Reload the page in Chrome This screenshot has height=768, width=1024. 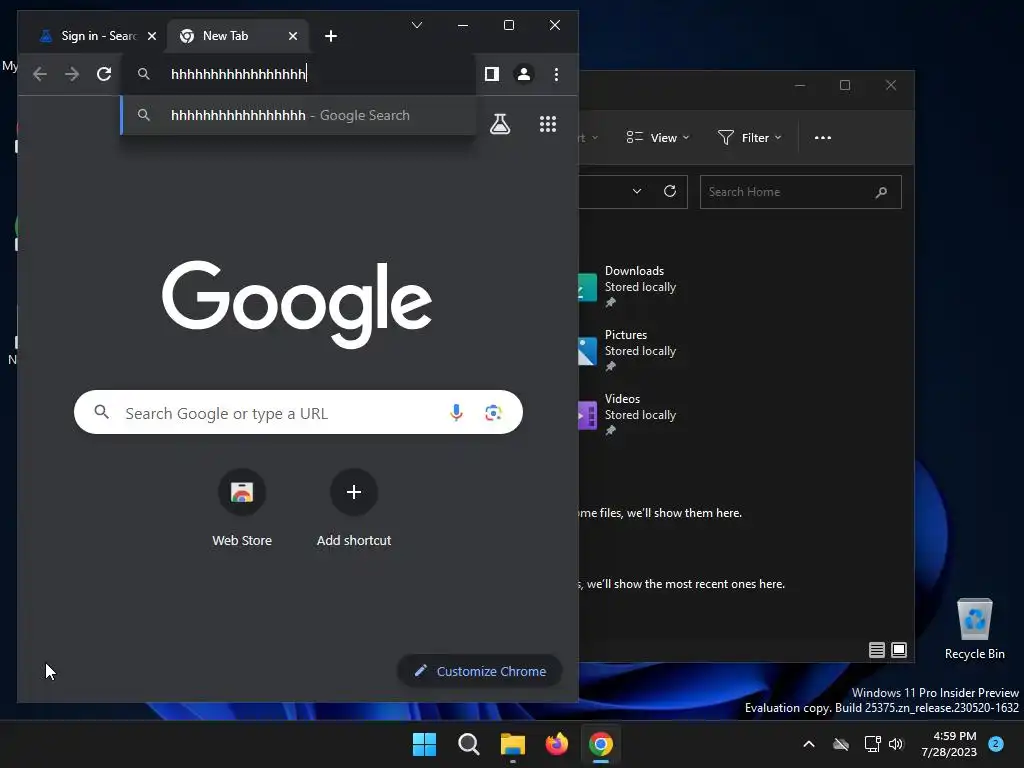point(104,74)
